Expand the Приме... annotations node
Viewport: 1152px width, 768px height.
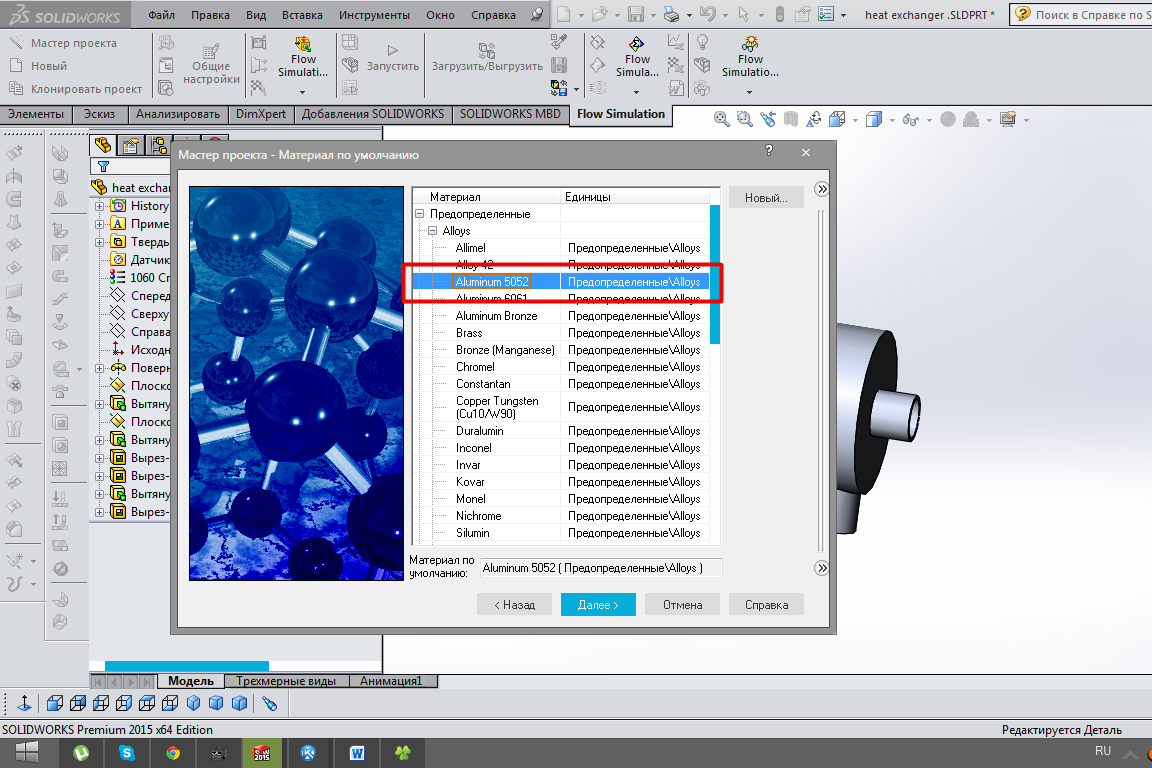click(x=99, y=223)
